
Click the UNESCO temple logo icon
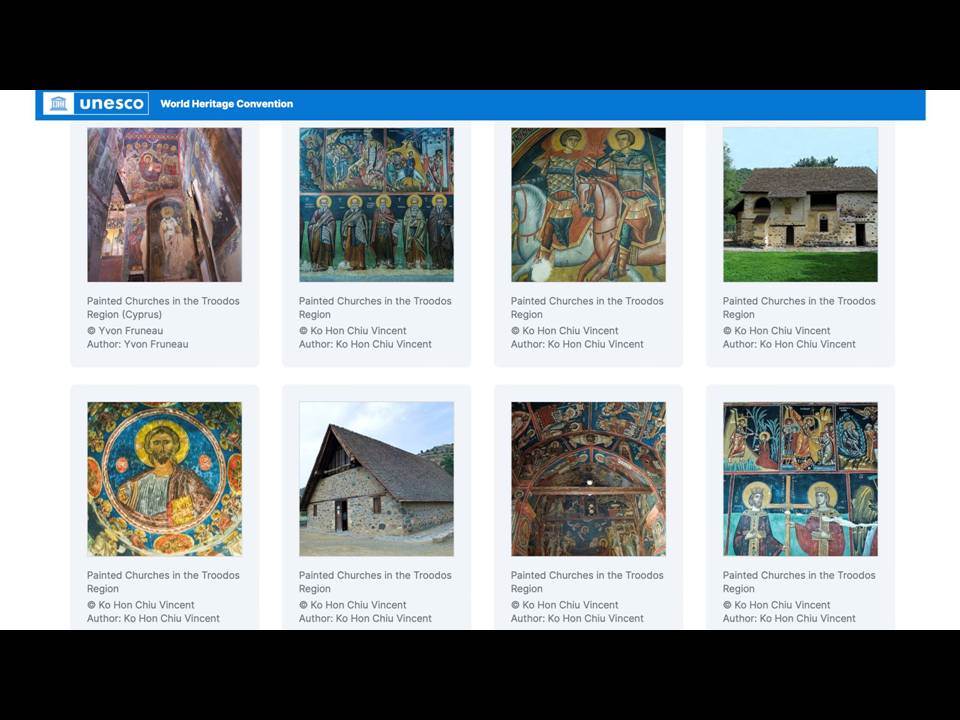click(58, 103)
